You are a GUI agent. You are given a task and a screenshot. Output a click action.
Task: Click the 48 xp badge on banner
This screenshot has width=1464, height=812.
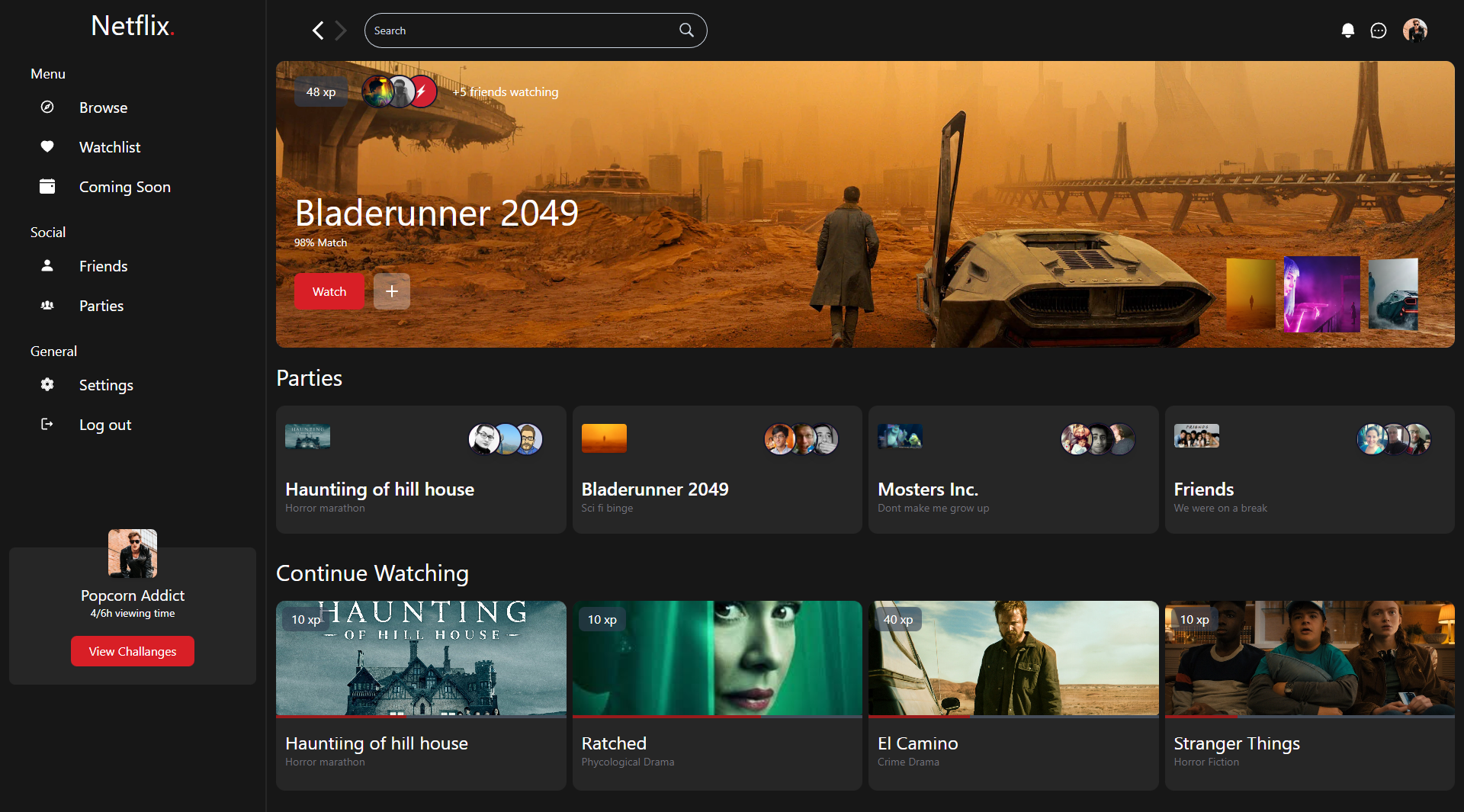click(x=321, y=91)
